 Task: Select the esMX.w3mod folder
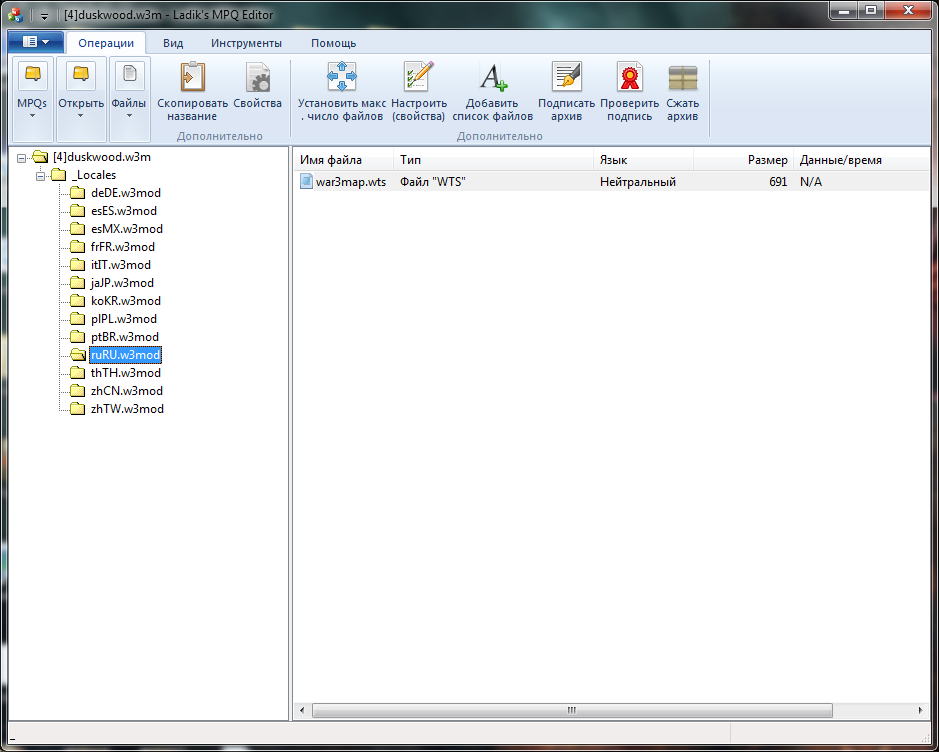(x=127, y=229)
